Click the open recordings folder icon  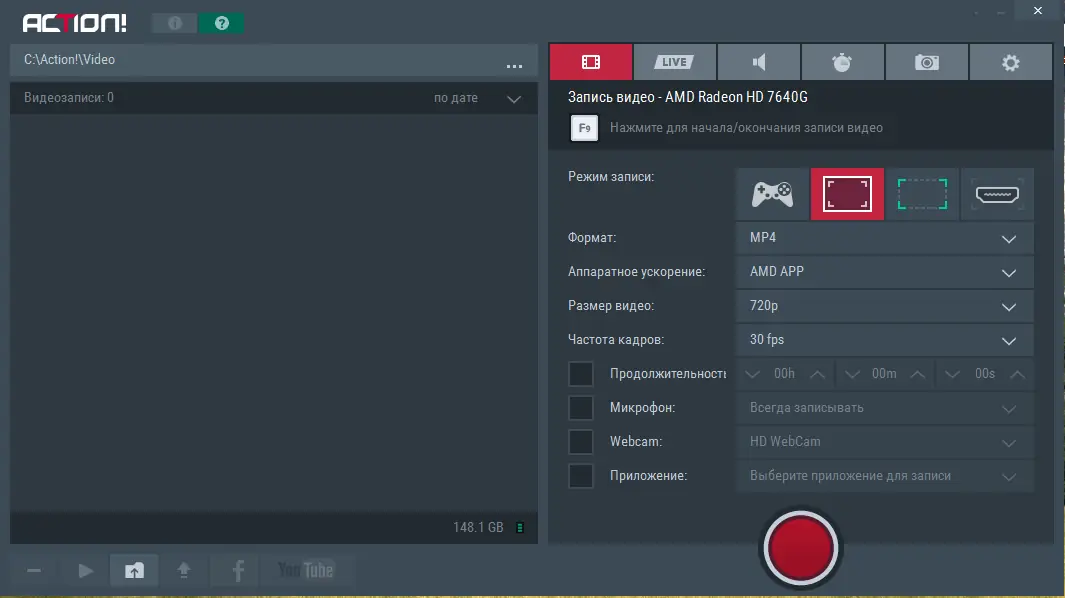click(x=134, y=570)
